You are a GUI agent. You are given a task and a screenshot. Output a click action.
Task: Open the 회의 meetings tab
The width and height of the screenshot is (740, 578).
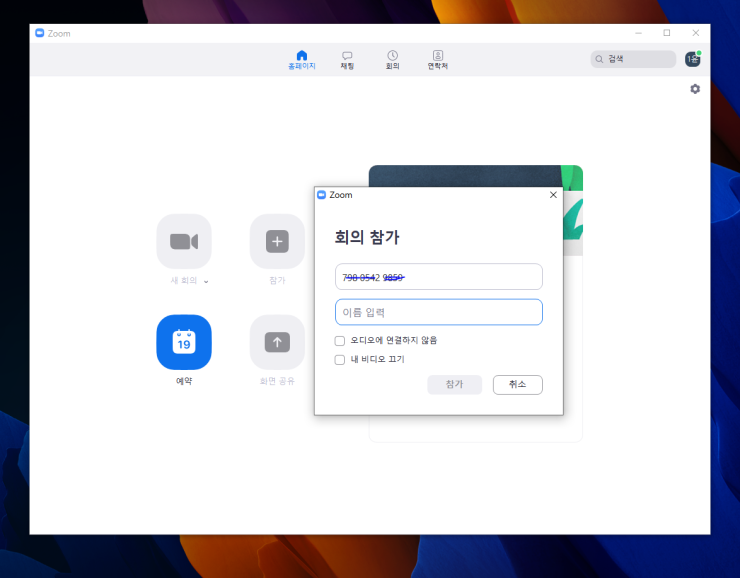pyautogui.click(x=392, y=60)
